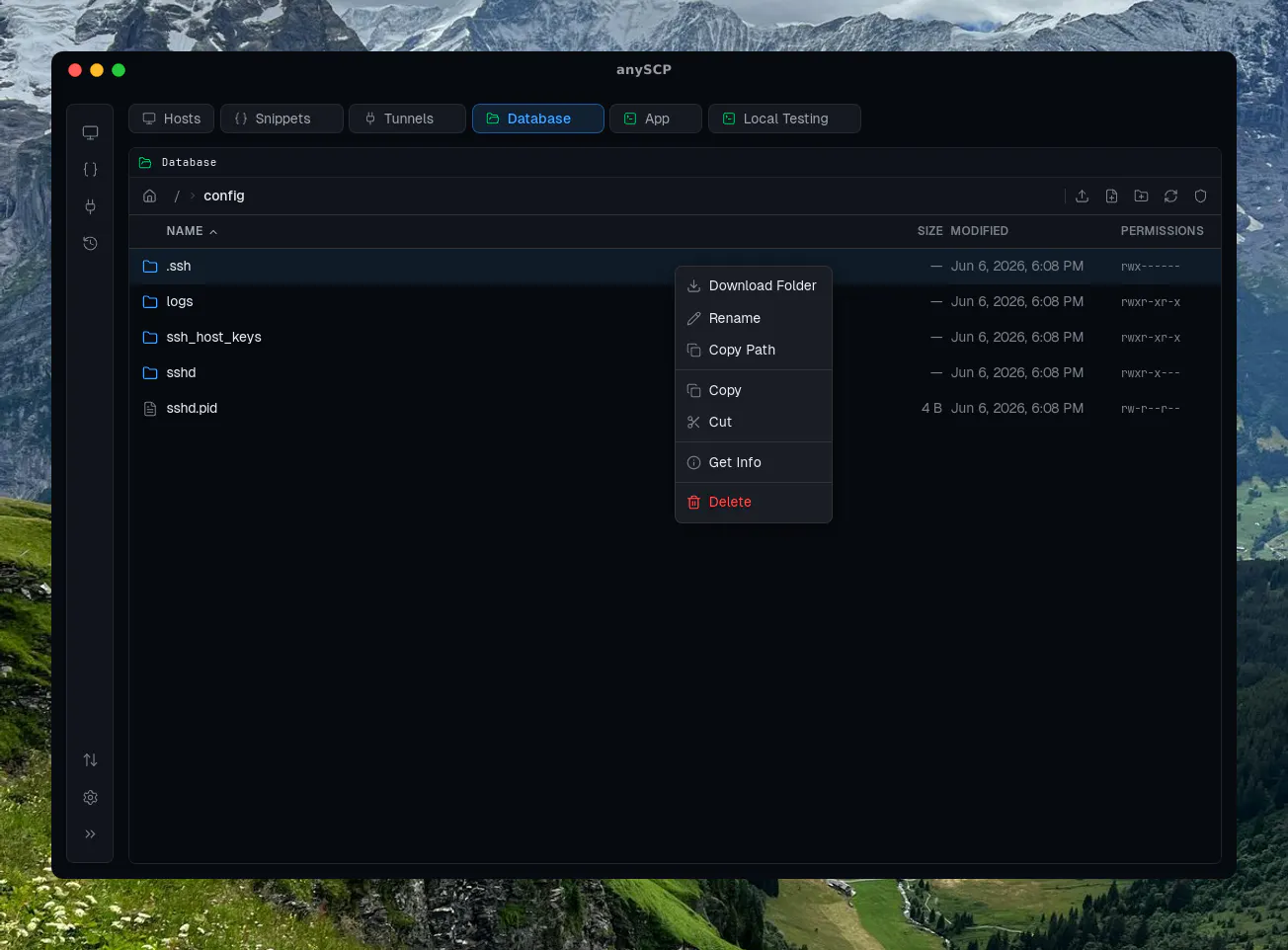The height and width of the screenshot is (950, 1288).
Task: Select the .ssh folder name
Action: (179, 267)
